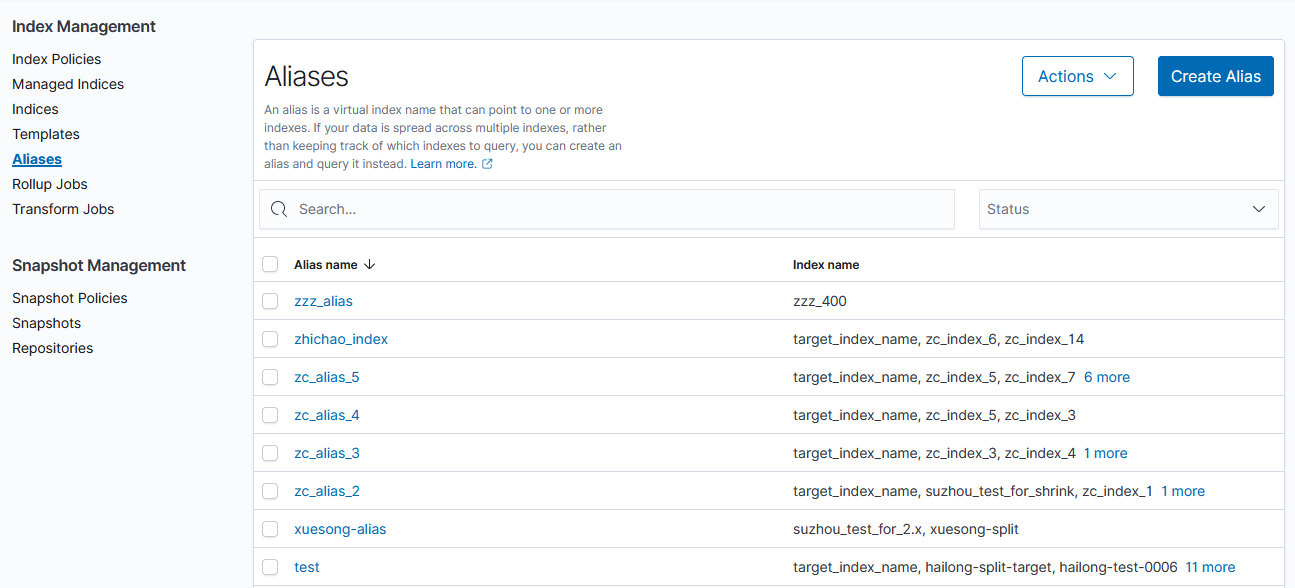The width and height of the screenshot is (1295, 588).
Task: Show 11 more indexes for test alias
Action: click(1210, 567)
